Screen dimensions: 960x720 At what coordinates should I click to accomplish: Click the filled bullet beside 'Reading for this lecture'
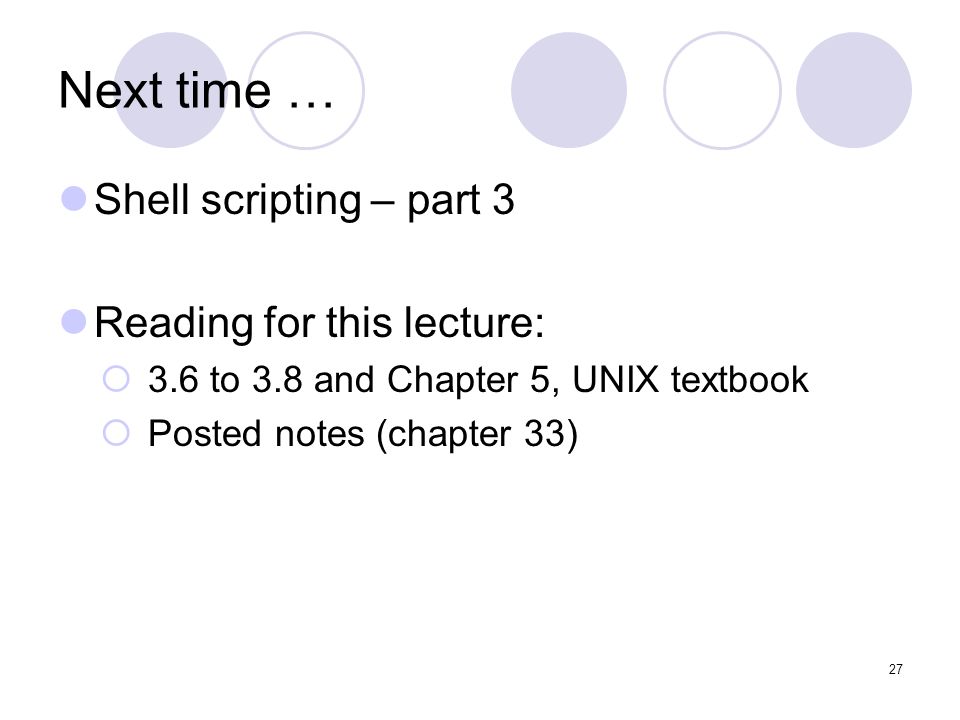tap(74, 321)
